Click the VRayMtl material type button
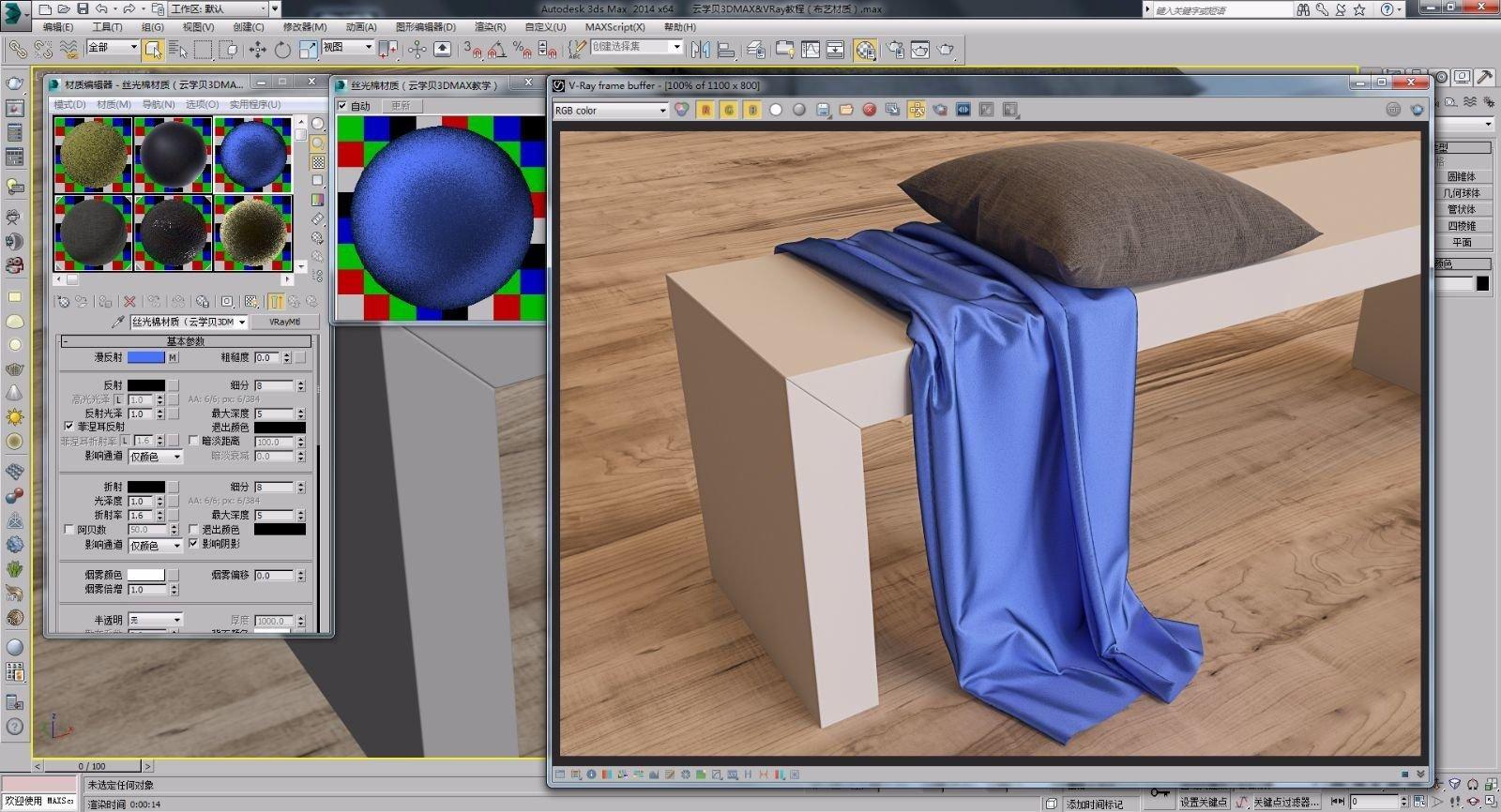Image resolution: width=1501 pixels, height=812 pixels. tap(284, 322)
